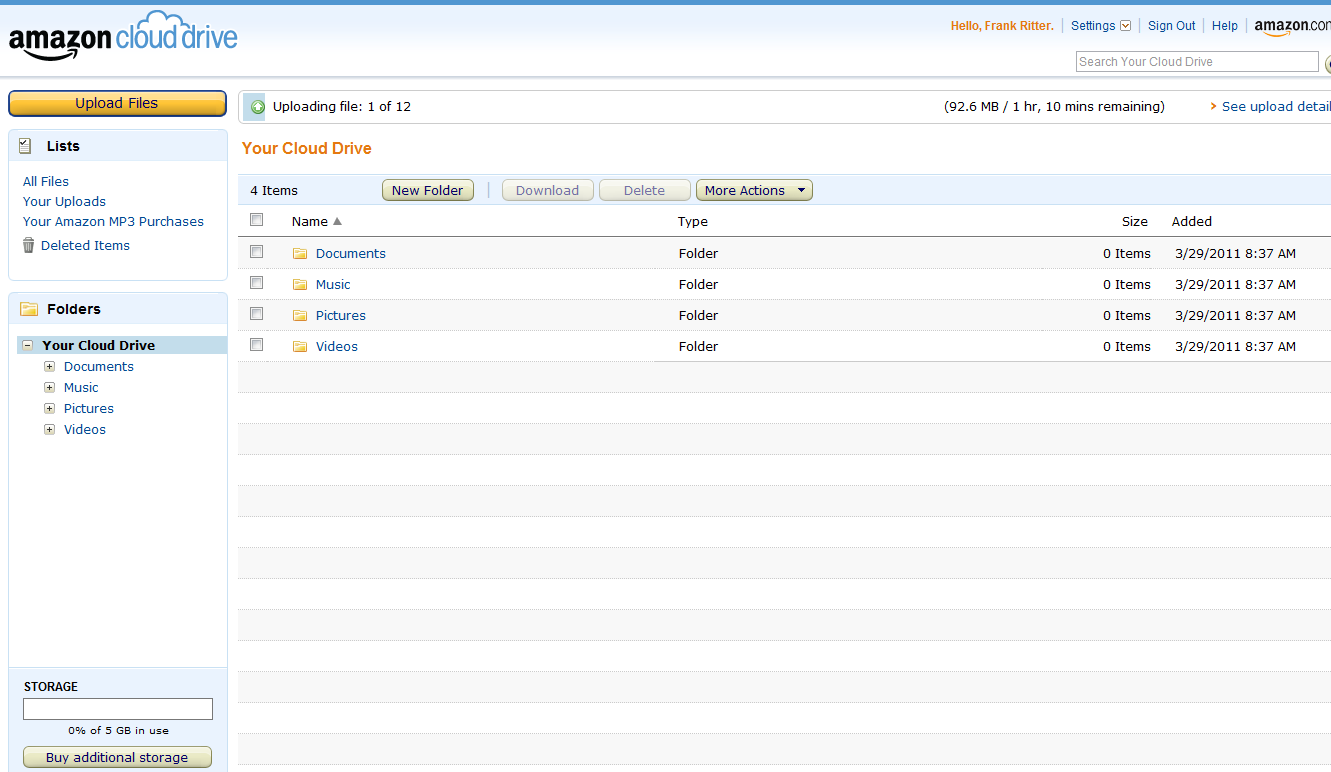Screen dimensions: 1331x772
Task: Click the Videos row '0 Items' size
Action: (x=1127, y=346)
